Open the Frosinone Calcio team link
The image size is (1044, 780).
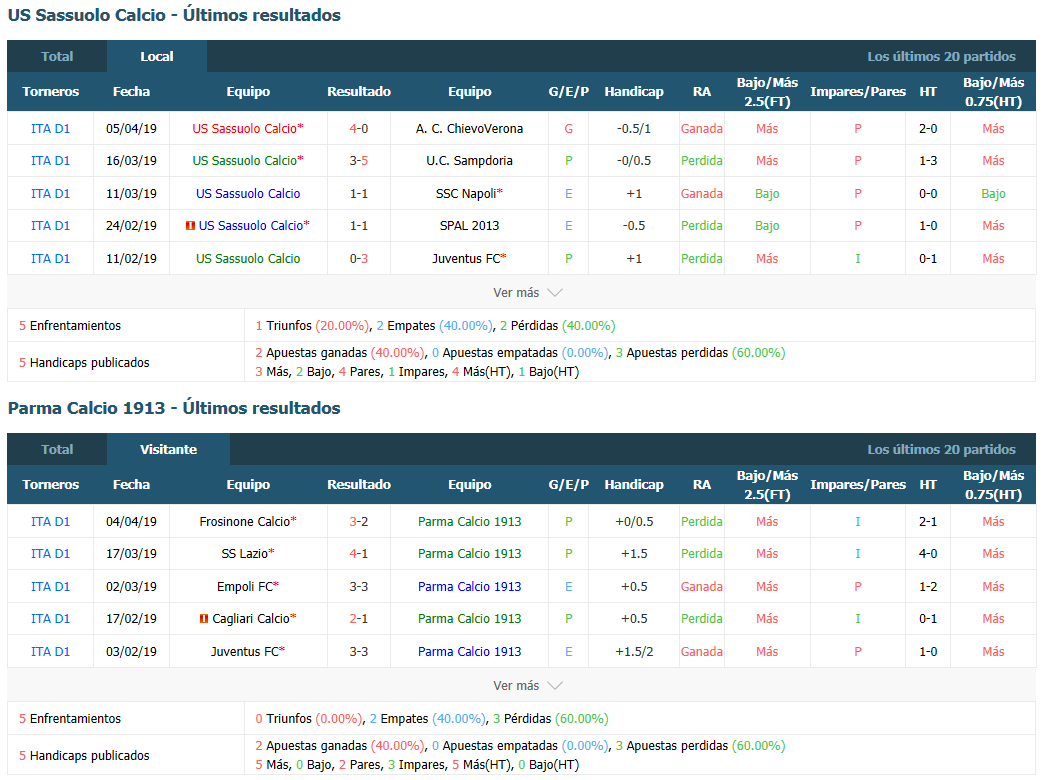[244, 522]
